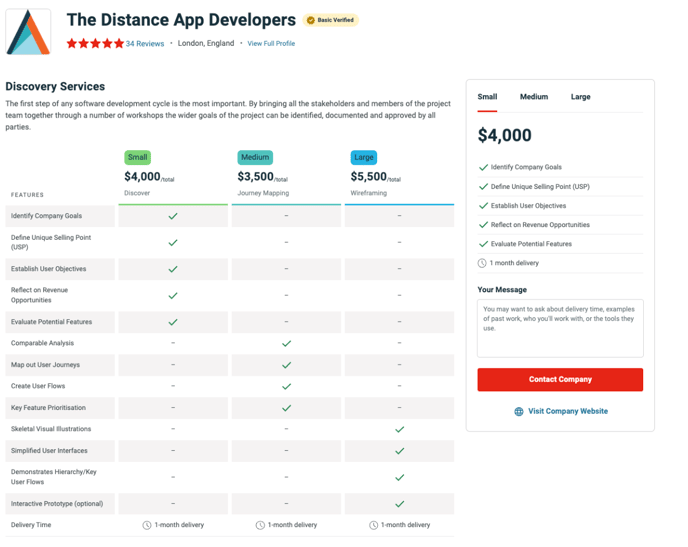Click the Wireframing subtitle
The image size is (688, 547).
[x=369, y=193]
